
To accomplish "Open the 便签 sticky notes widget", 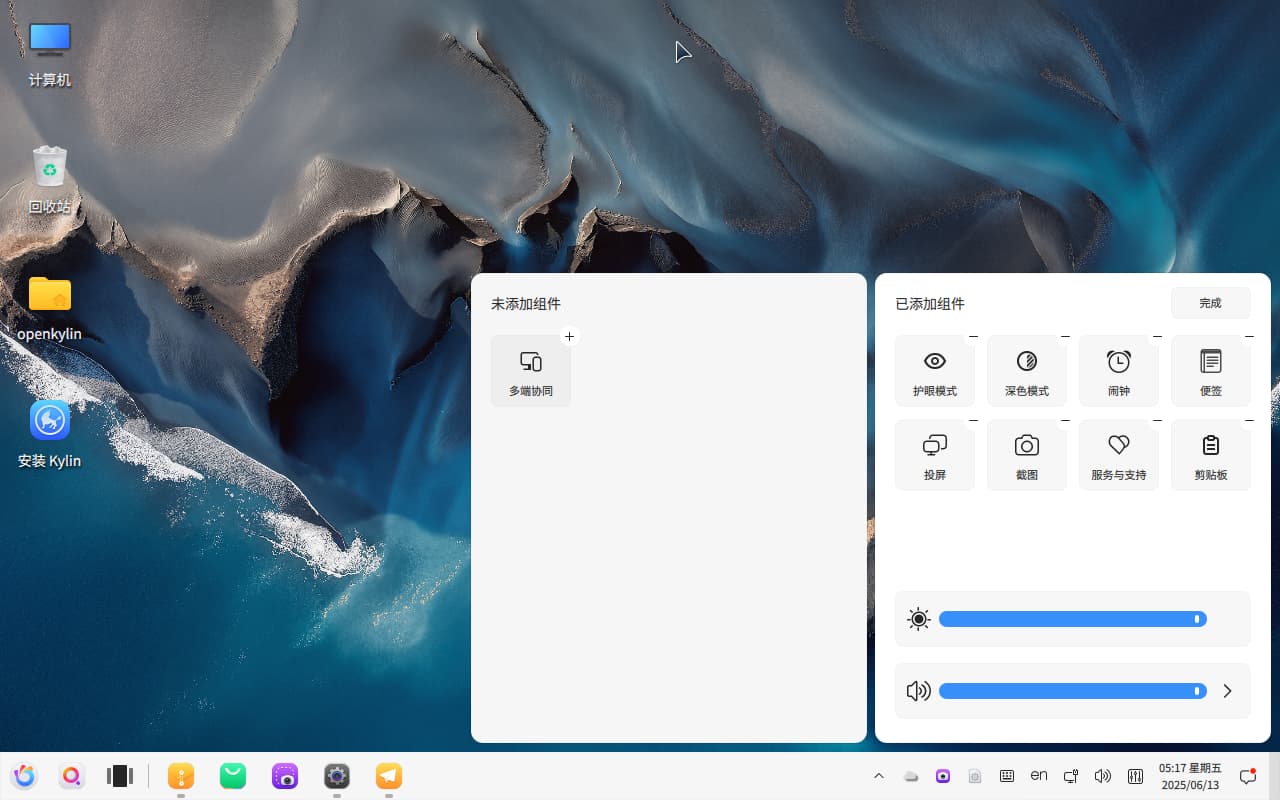I will click(1210, 370).
